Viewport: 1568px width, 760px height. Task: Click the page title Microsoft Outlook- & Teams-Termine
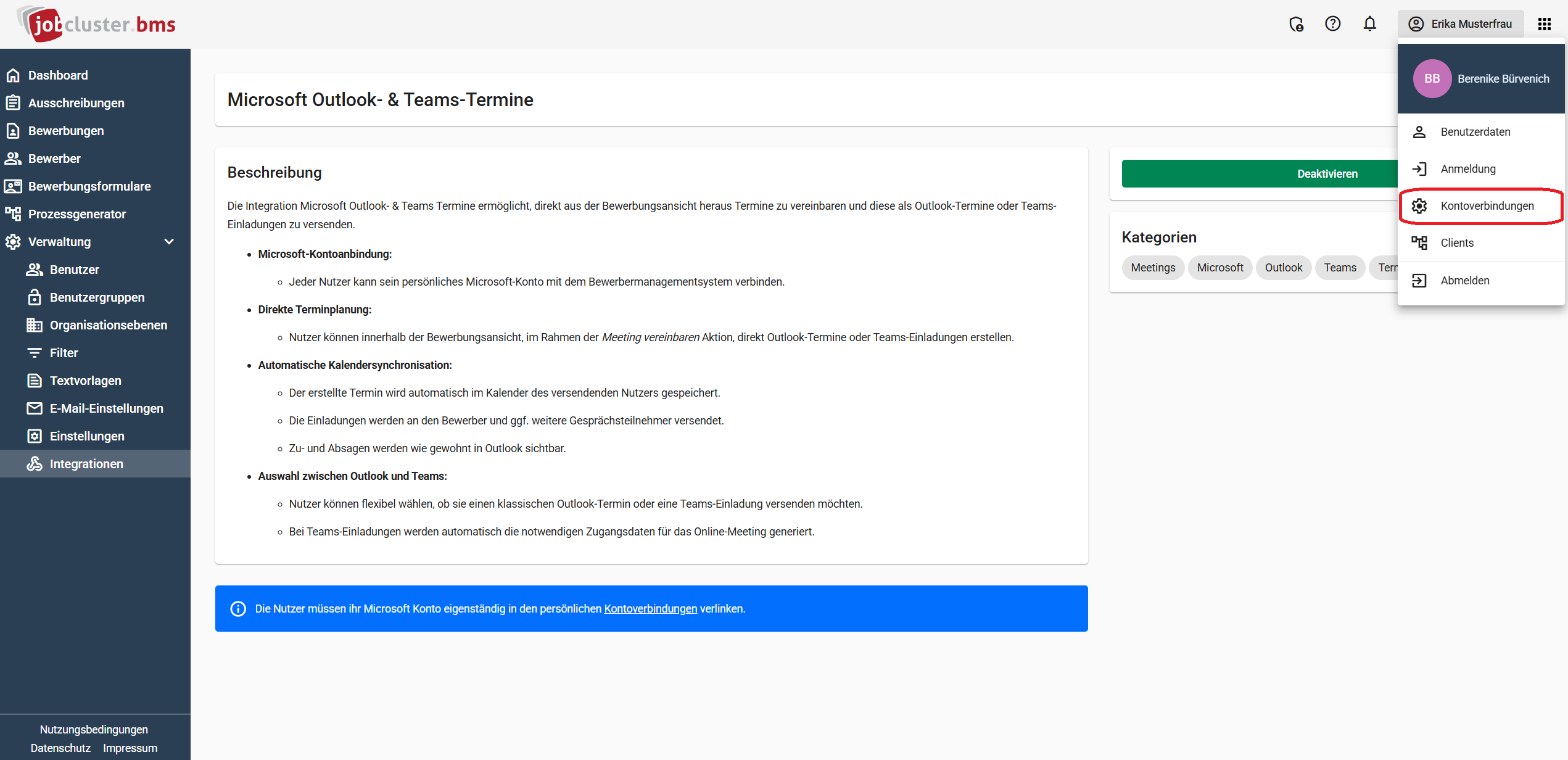pos(380,100)
